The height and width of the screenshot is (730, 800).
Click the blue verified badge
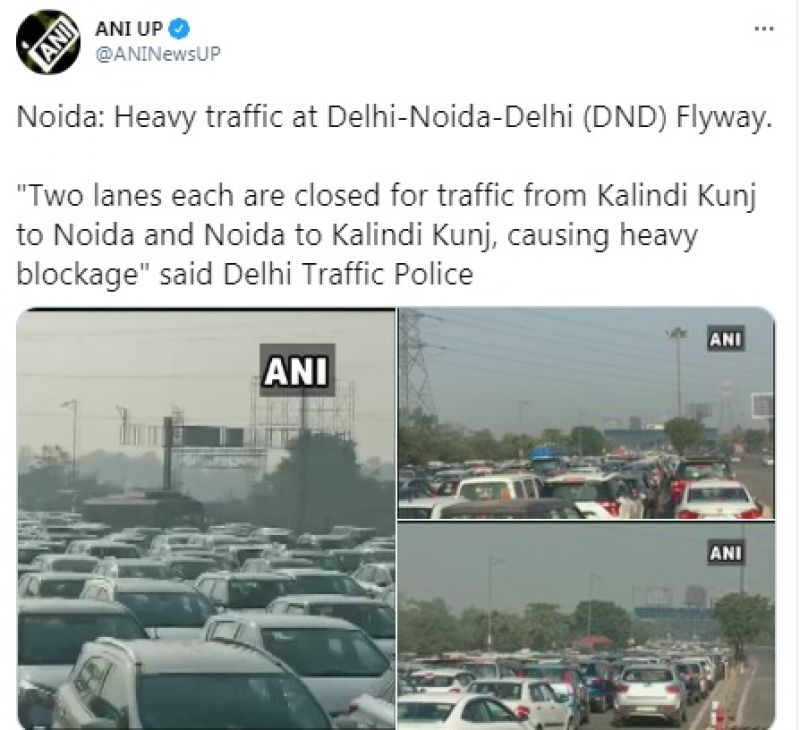(179, 29)
